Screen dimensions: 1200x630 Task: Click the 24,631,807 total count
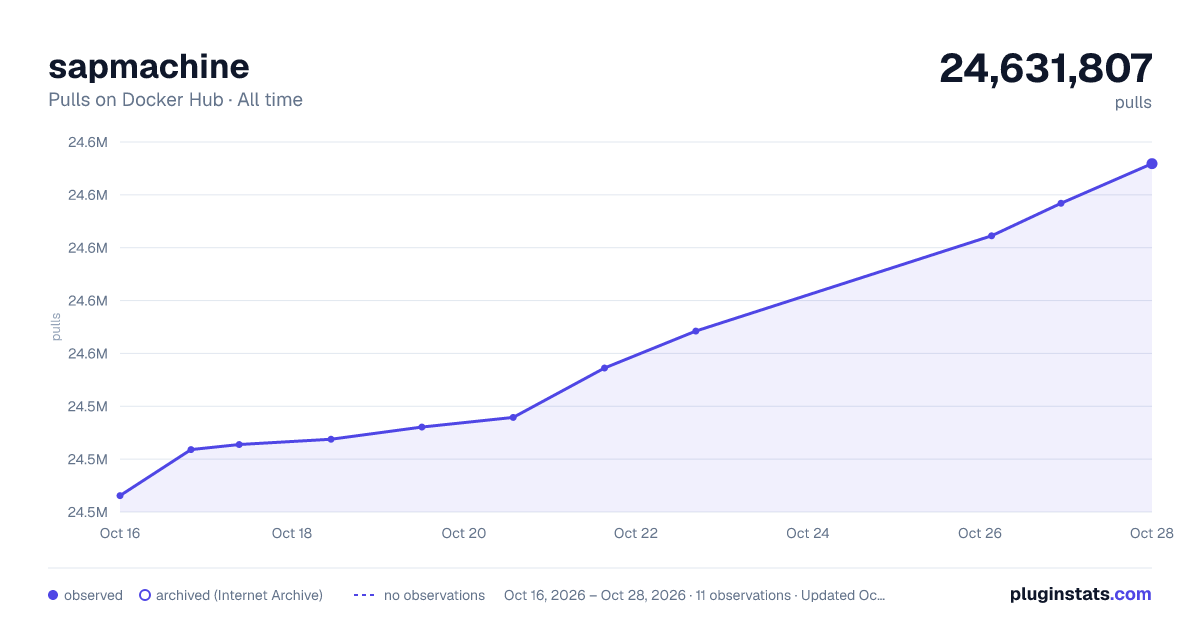coord(1046,68)
